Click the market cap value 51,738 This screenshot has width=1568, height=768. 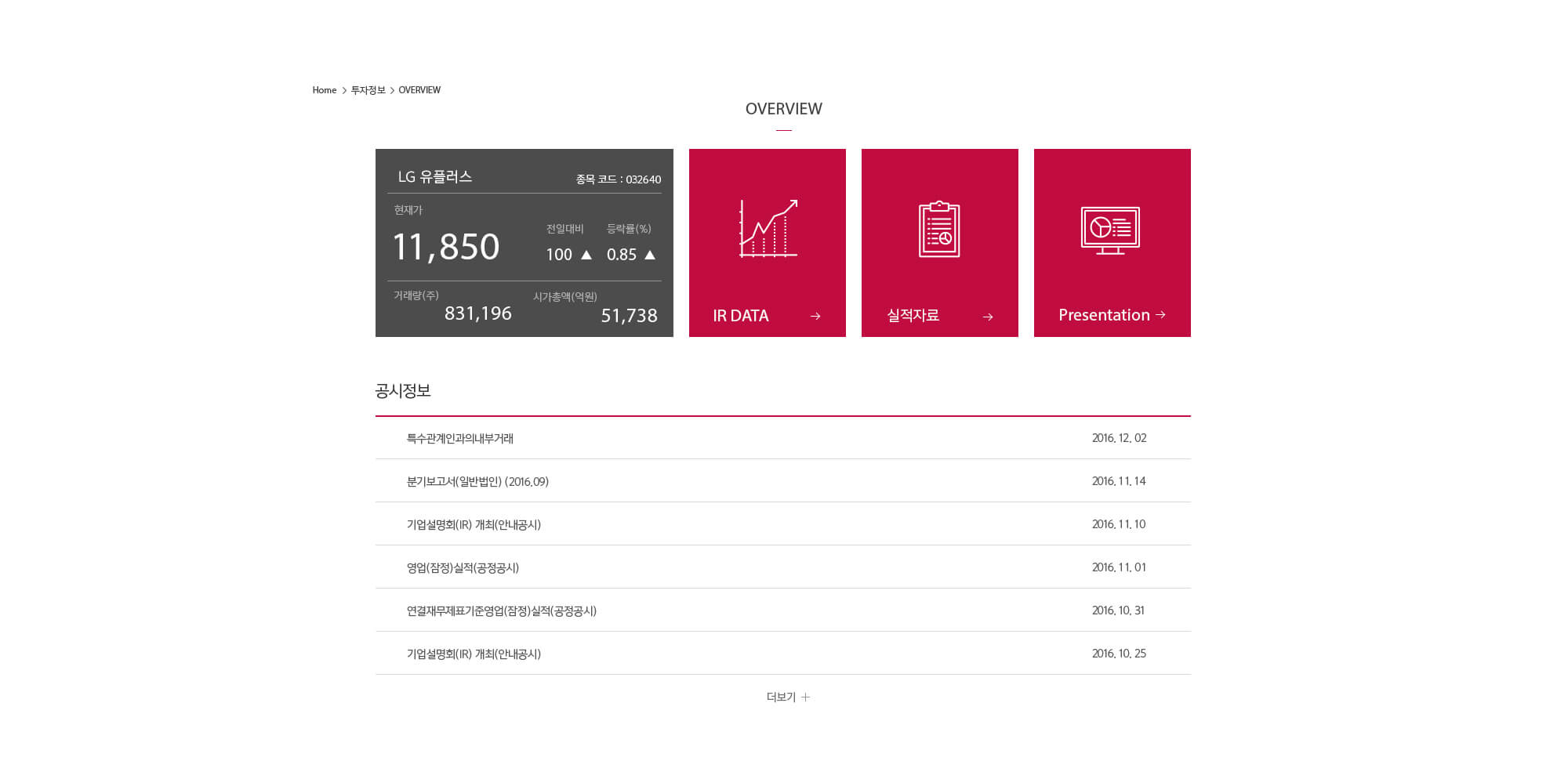coord(630,316)
